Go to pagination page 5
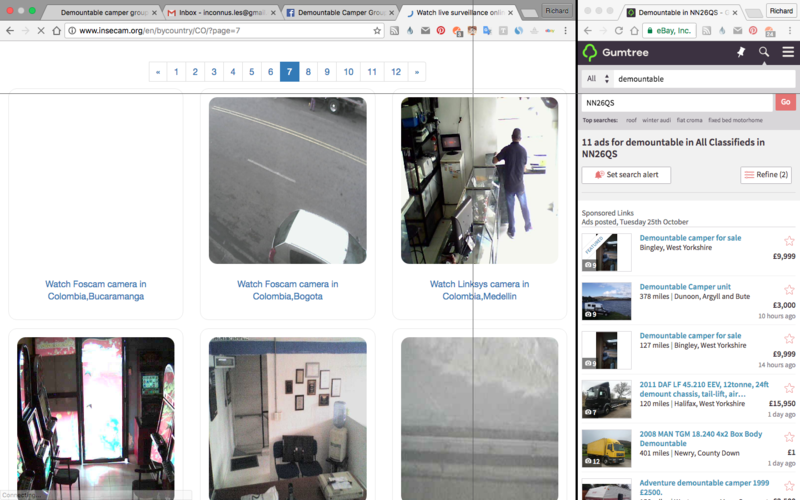 [252, 72]
